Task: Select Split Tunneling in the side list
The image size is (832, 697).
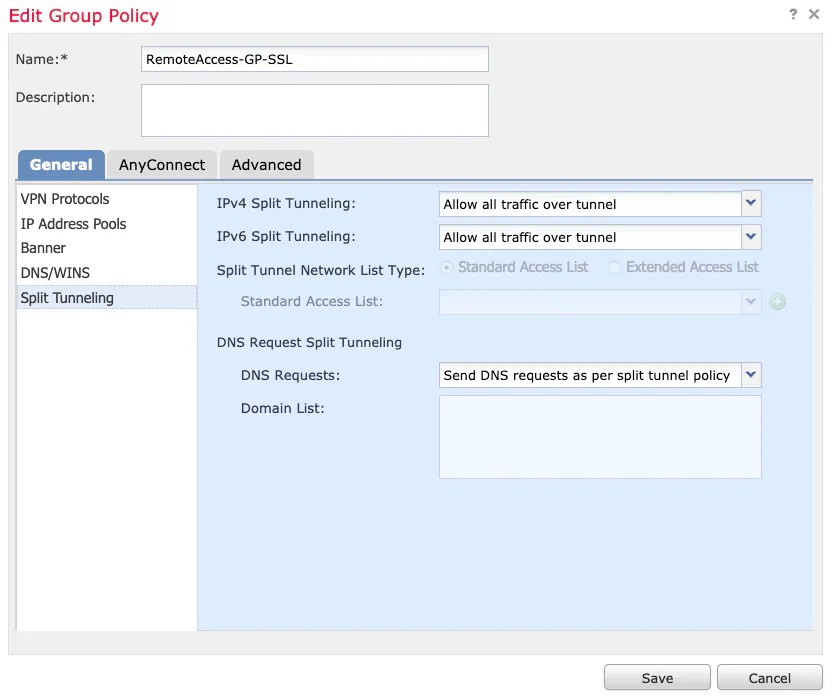Action: (x=107, y=298)
